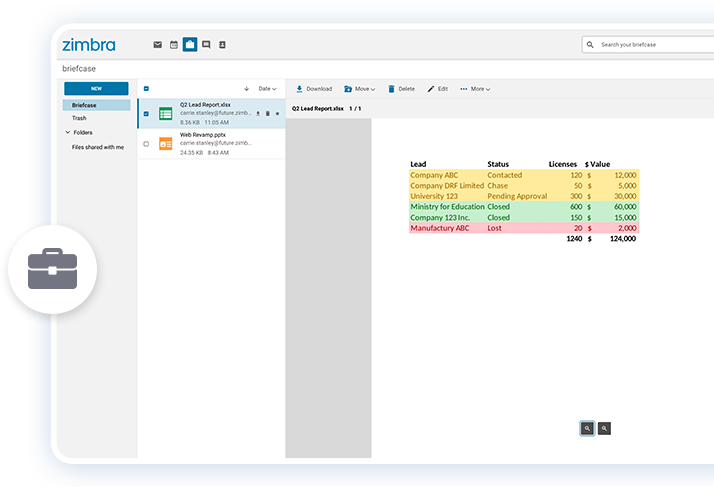Open the Chat icon in top navigation
Screen dimensions: 714x487
tap(206, 45)
